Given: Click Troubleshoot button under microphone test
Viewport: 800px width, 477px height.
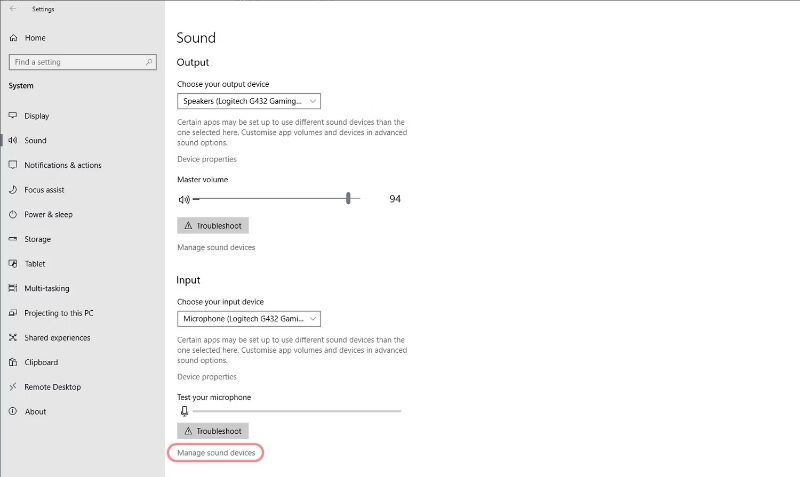Looking at the screenshot, I should click(212, 431).
